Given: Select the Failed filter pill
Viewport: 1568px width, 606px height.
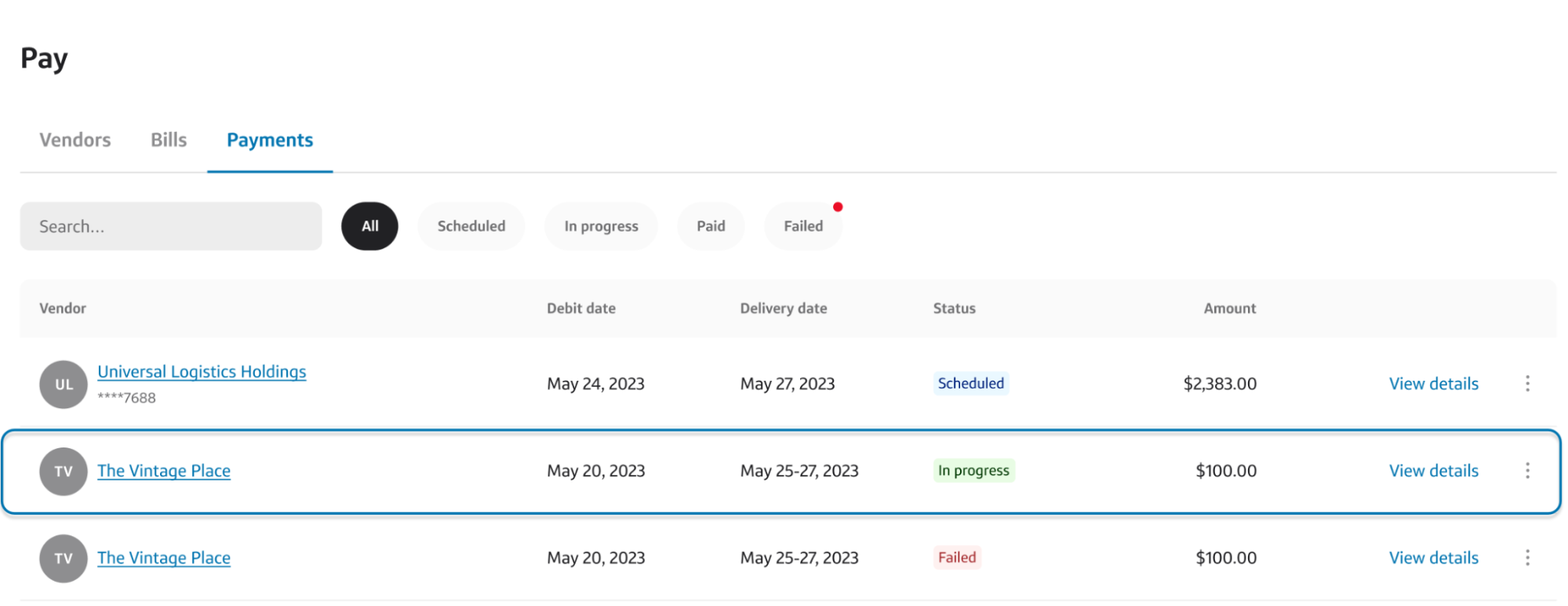Looking at the screenshot, I should click(x=802, y=226).
